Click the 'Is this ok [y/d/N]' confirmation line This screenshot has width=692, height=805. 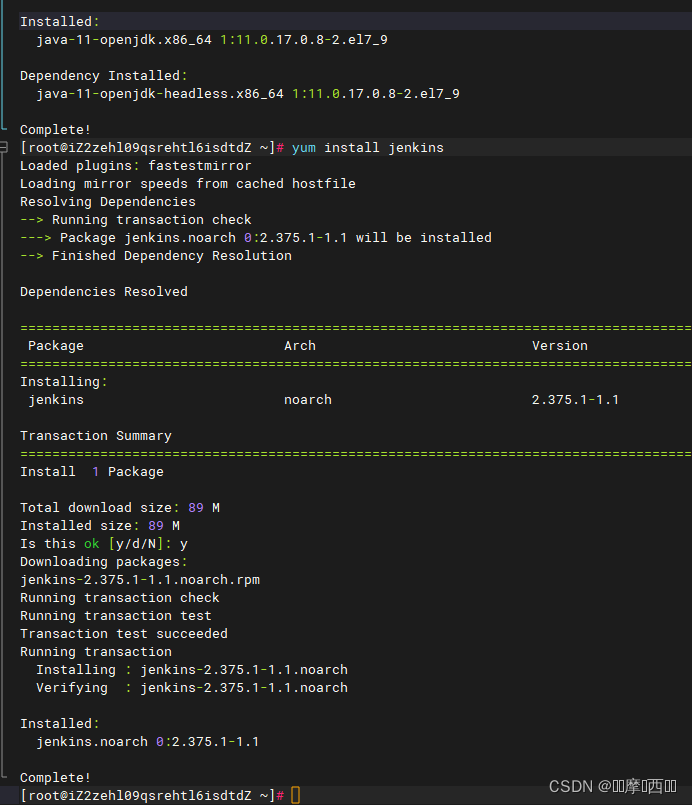(x=104, y=544)
